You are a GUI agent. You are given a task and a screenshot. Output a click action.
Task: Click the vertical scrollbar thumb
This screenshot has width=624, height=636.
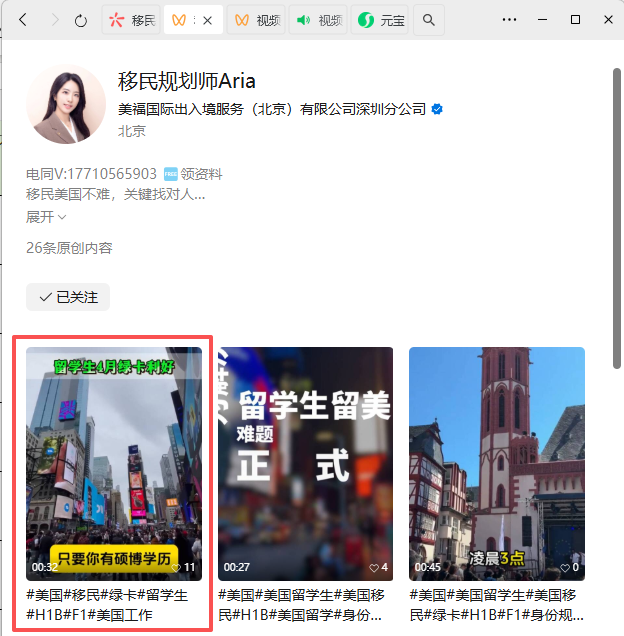click(617, 218)
